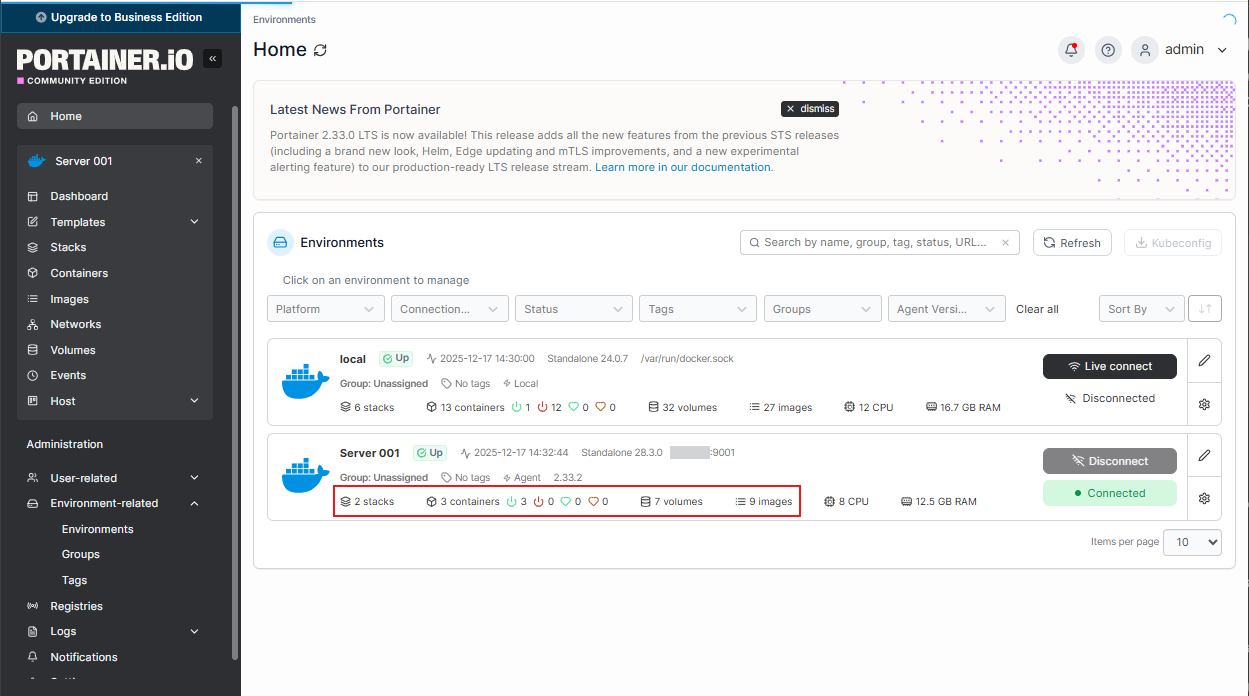Toggle the sort order arrows button
This screenshot has width=1249, height=696.
coord(1204,309)
